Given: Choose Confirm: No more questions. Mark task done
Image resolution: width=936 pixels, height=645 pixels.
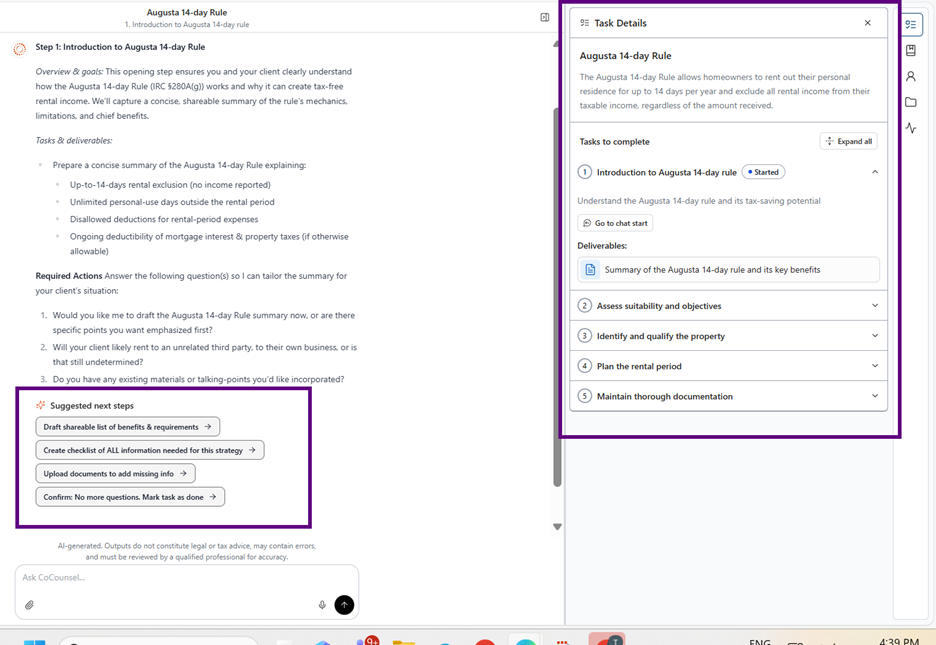Looking at the screenshot, I should tap(130, 496).
